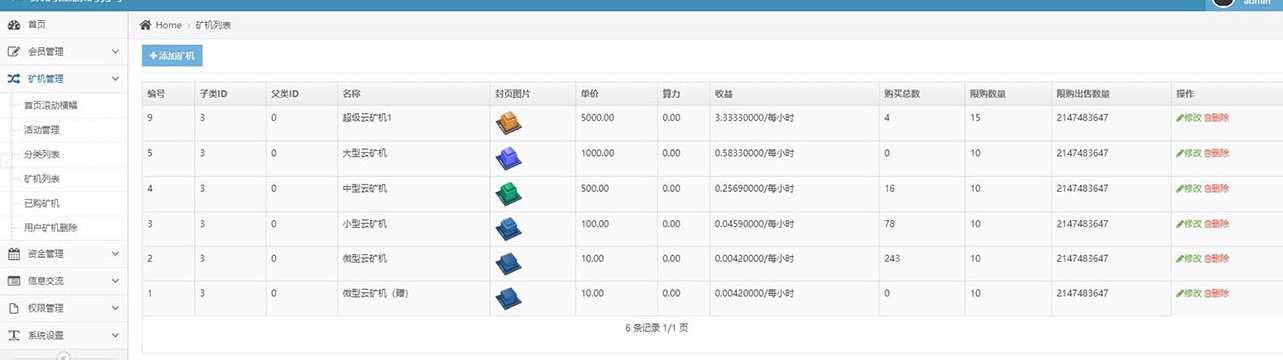Viewport: 1283px width, 360px height.
Task: Click the 添加矿机 button
Action: 172,56
